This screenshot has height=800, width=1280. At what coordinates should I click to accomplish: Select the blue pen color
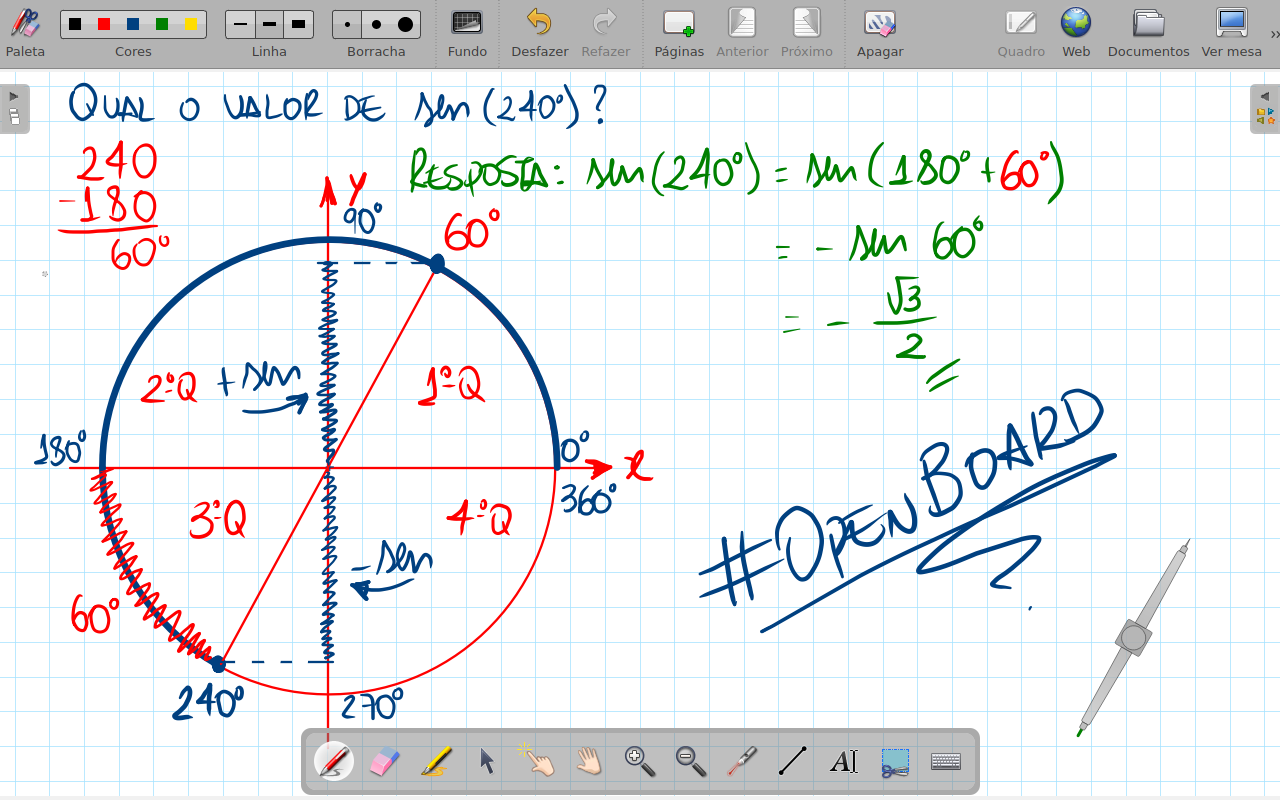pos(133,24)
